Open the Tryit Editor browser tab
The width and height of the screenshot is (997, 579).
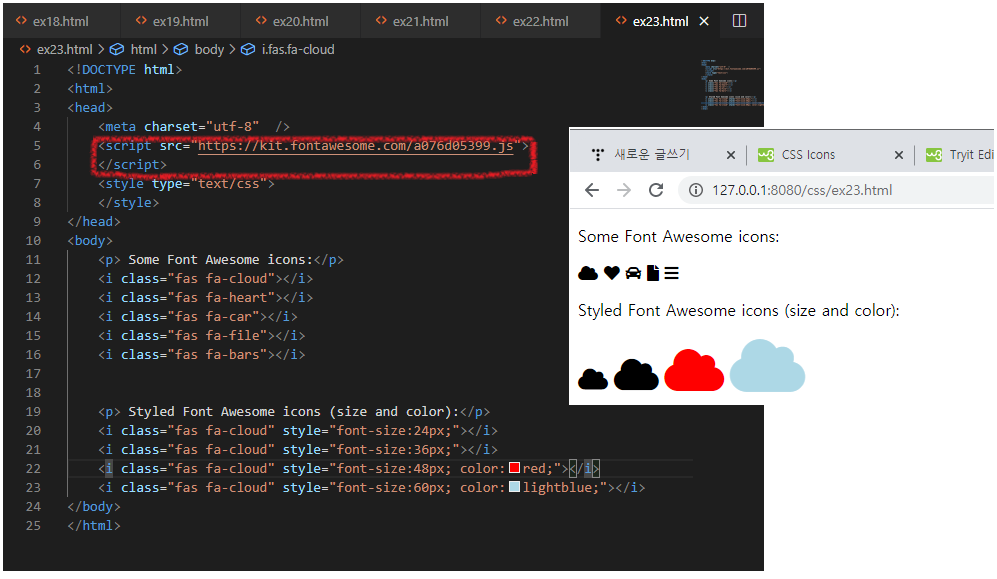coord(960,154)
